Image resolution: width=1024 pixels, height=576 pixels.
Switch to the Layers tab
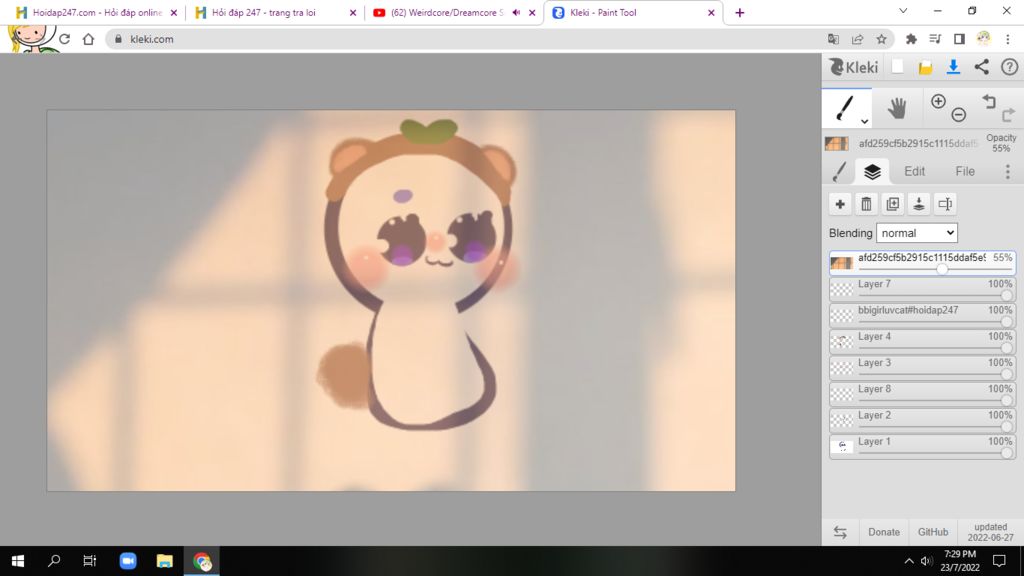point(872,171)
